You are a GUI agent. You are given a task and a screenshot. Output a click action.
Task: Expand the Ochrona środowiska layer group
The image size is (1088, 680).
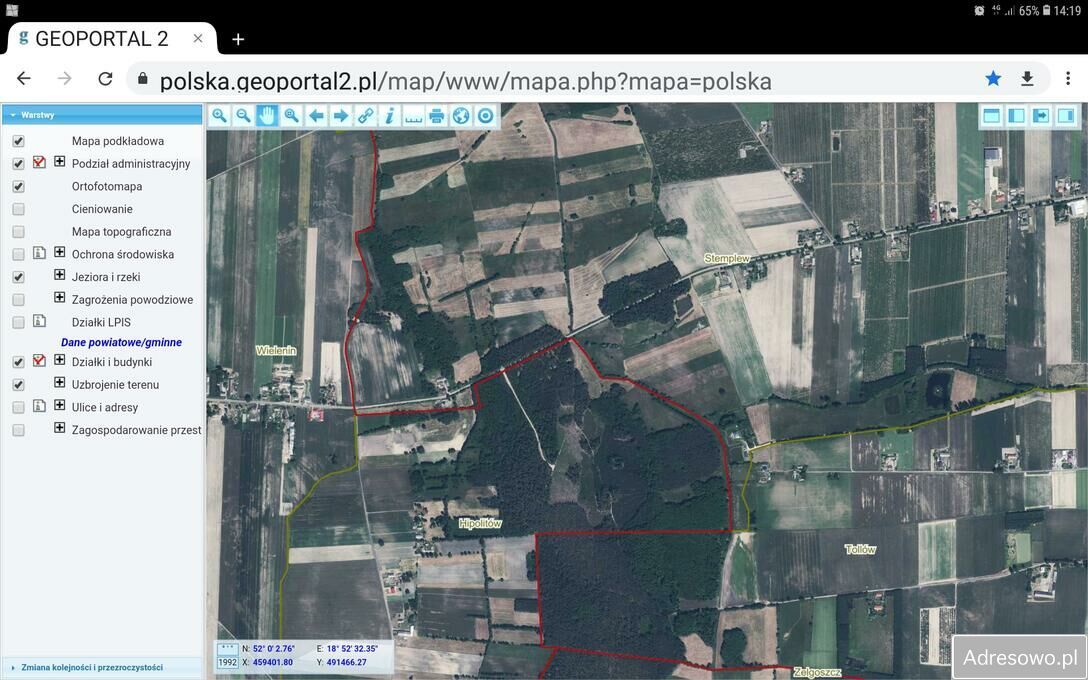coord(59,253)
